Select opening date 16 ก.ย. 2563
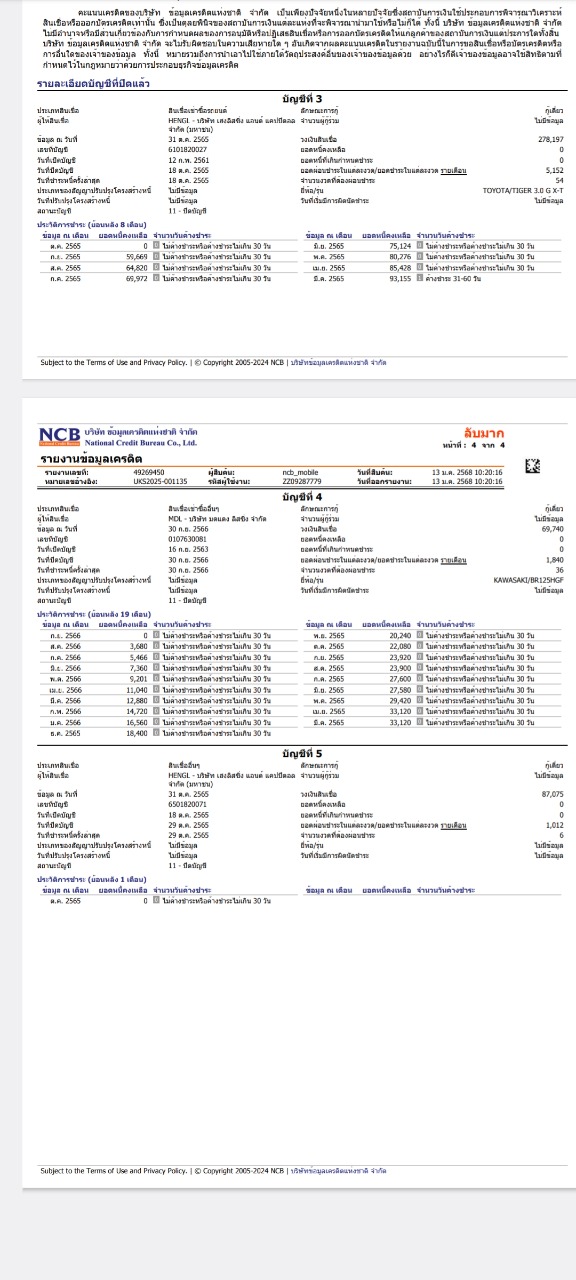The image size is (576, 1280). 188,549
